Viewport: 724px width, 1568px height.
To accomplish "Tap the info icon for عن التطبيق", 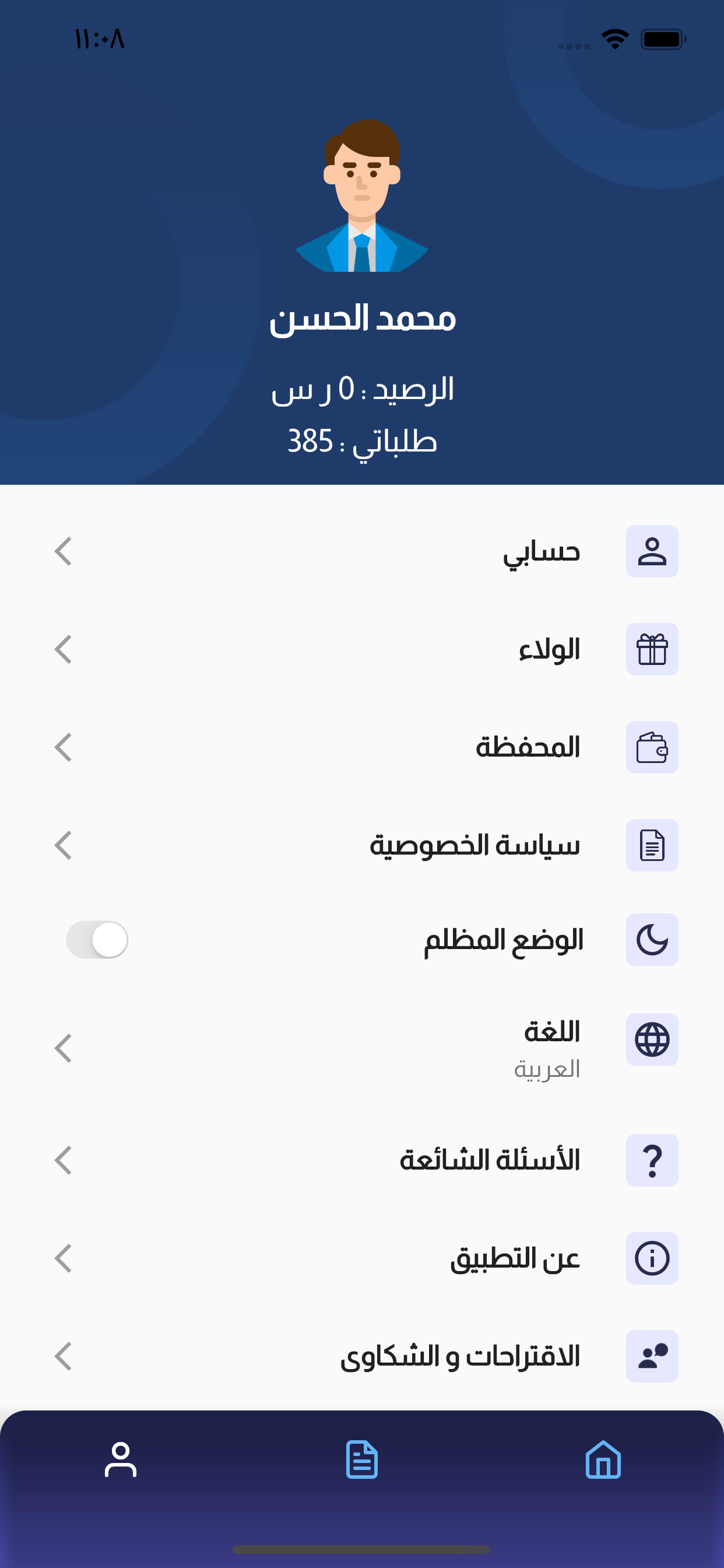I will click(652, 1258).
